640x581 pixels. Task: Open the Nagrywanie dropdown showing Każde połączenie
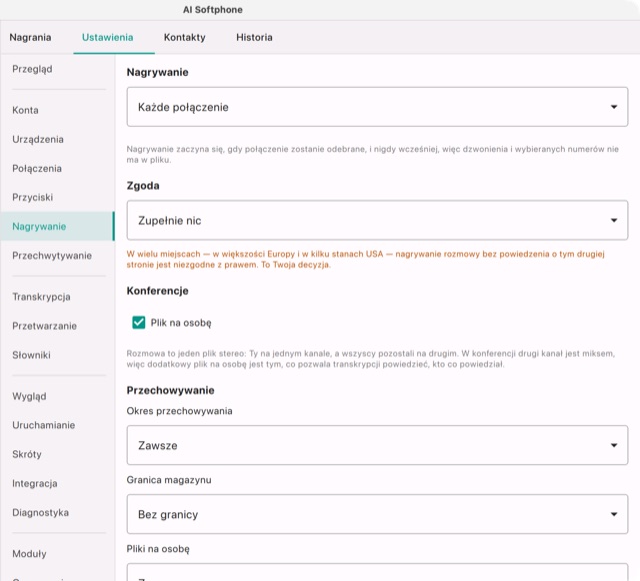click(377, 107)
